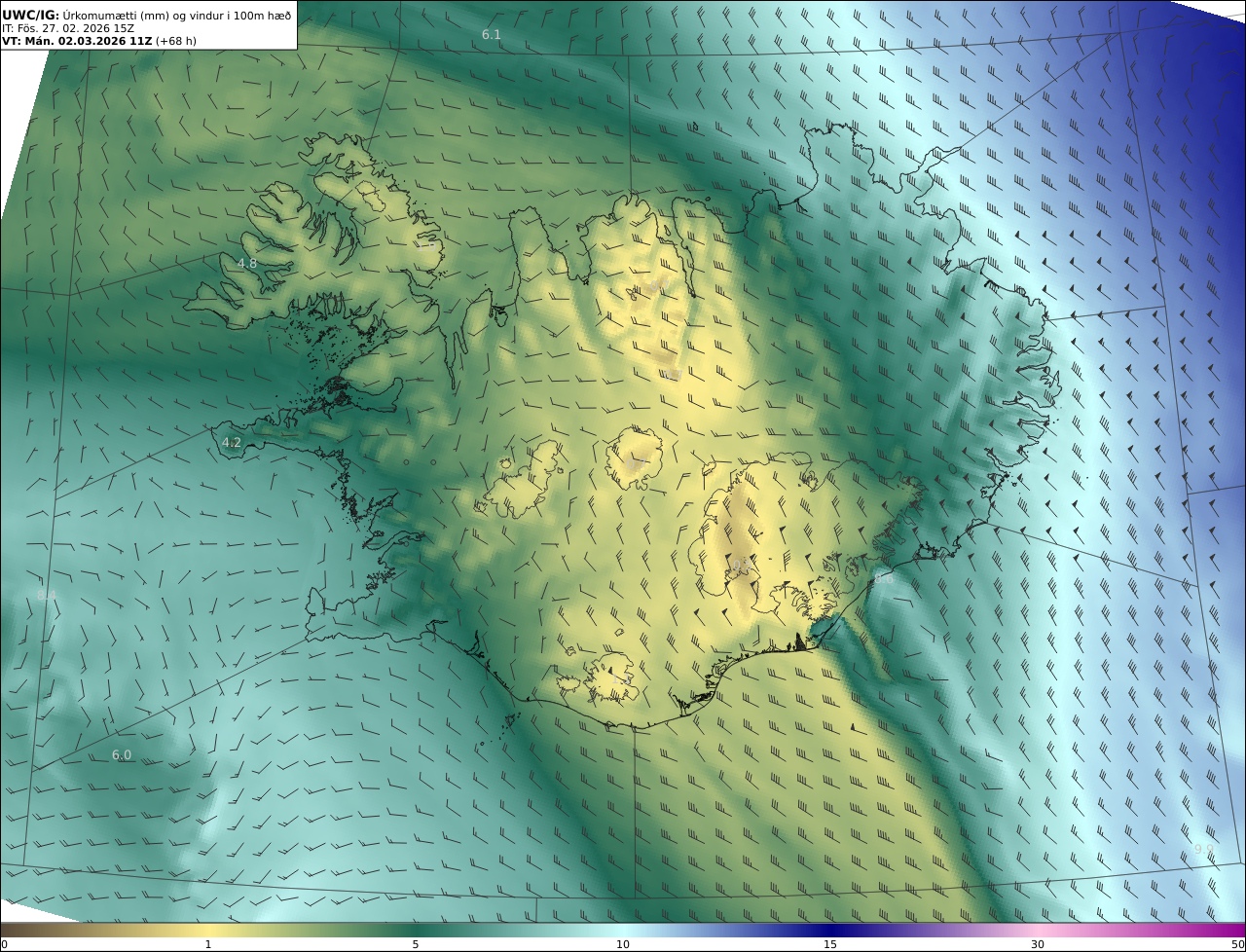Click the '9.9' value label in southeast corner

[1204, 849]
